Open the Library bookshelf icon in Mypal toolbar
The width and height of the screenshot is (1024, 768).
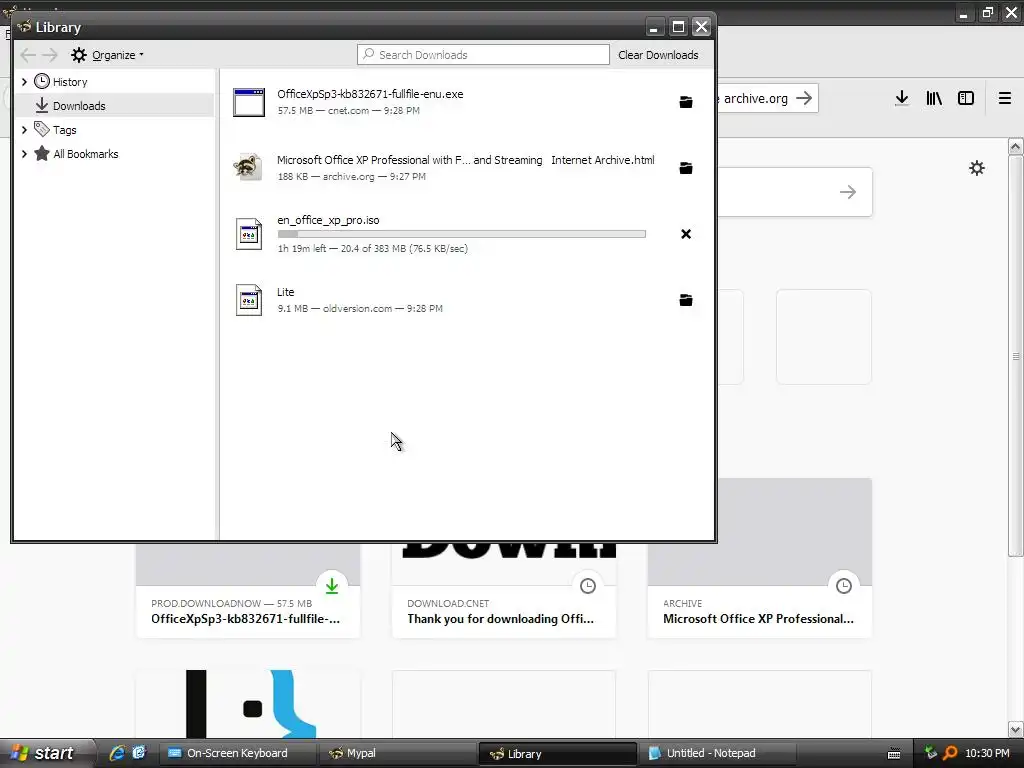pos(934,98)
